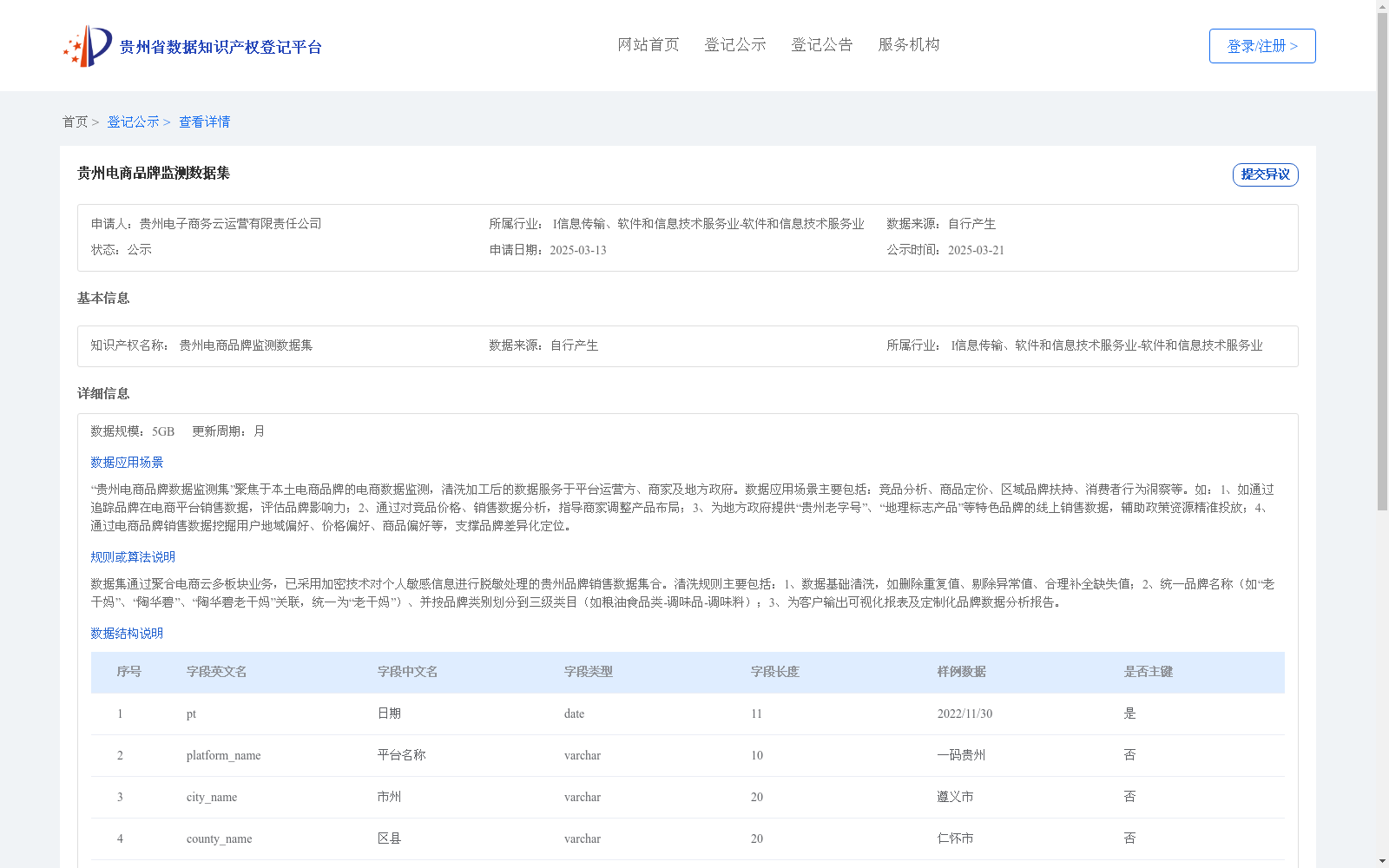Click the 详细信息 section heading
The image size is (1389, 868).
[103, 394]
